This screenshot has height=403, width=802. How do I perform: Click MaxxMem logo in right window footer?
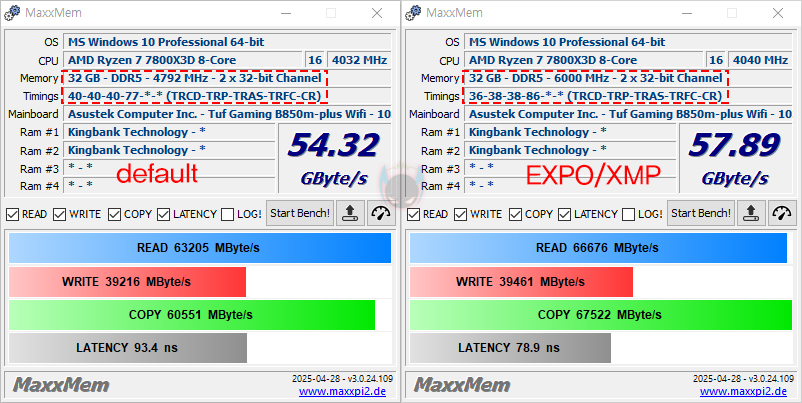coord(462,385)
